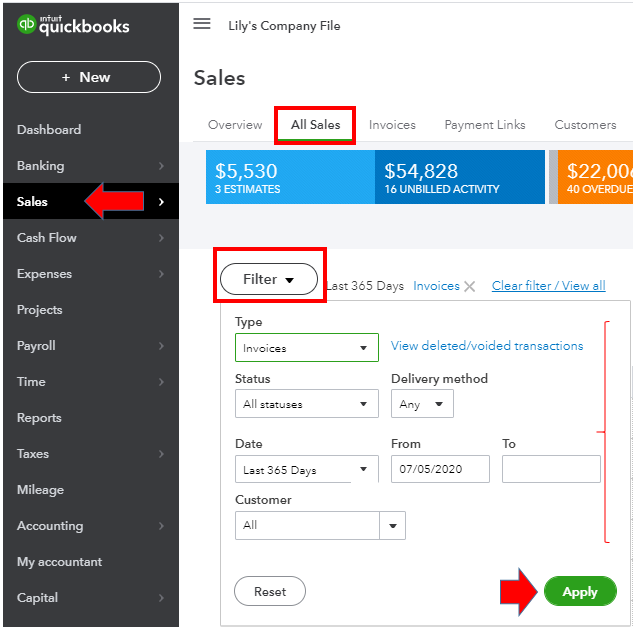Open the Date range dropdown
Viewport: 633px width, 628px height.
pos(307,469)
